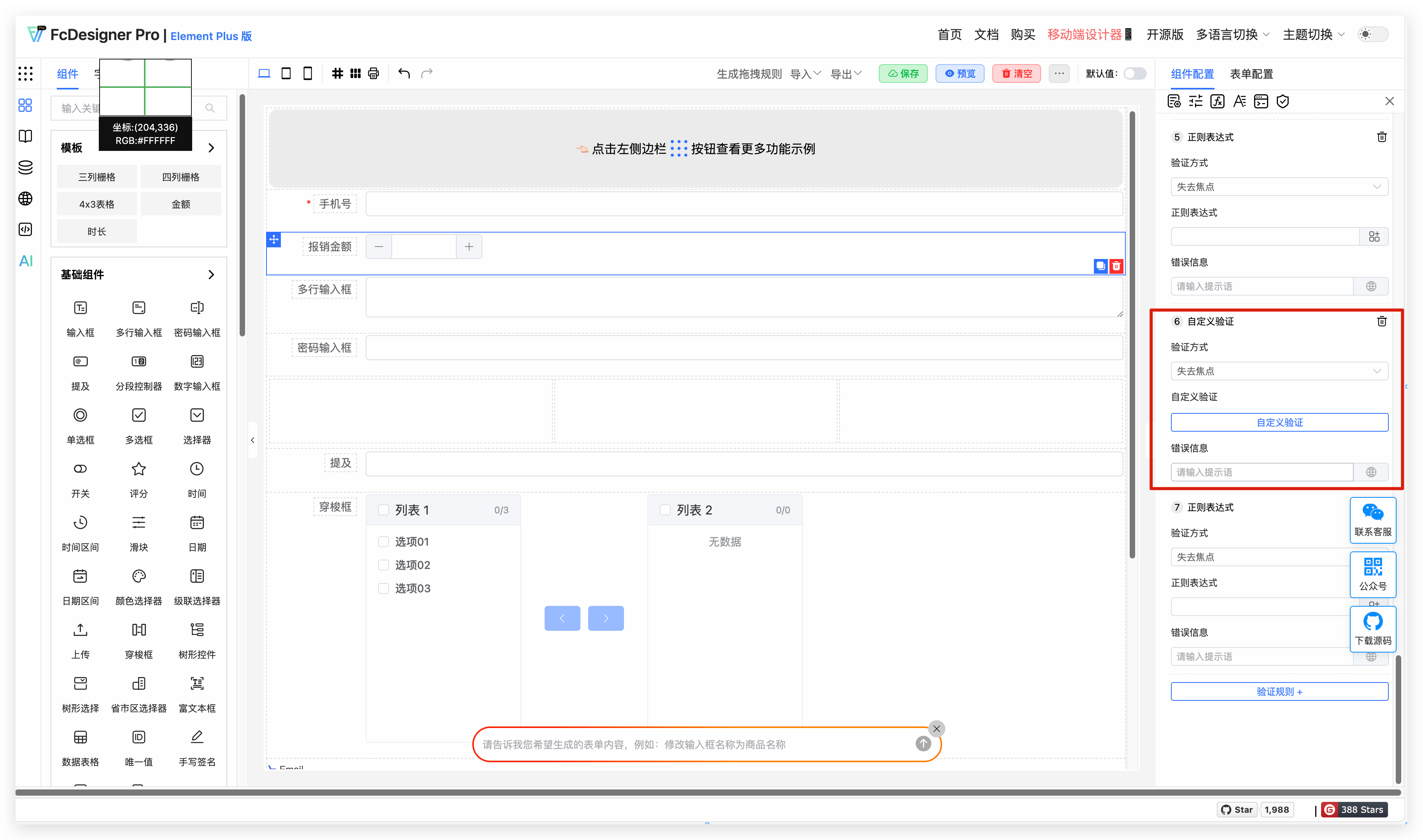The height and width of the screenshot is (840, 1423).
Task: Switch to desktop laptop preview mode
Action: click(x=265, y=73)
